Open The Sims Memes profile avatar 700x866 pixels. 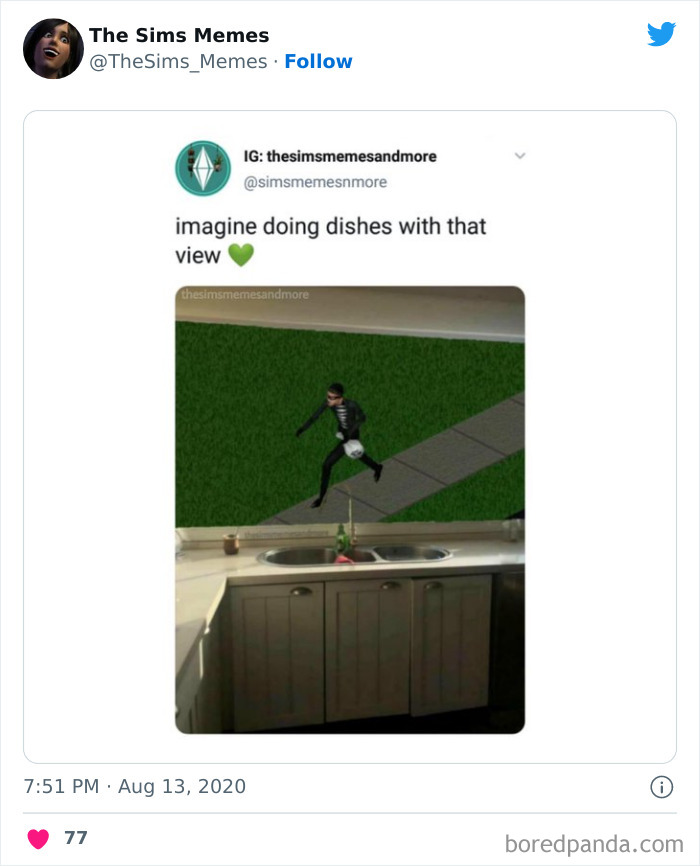[x=52, y=45]
